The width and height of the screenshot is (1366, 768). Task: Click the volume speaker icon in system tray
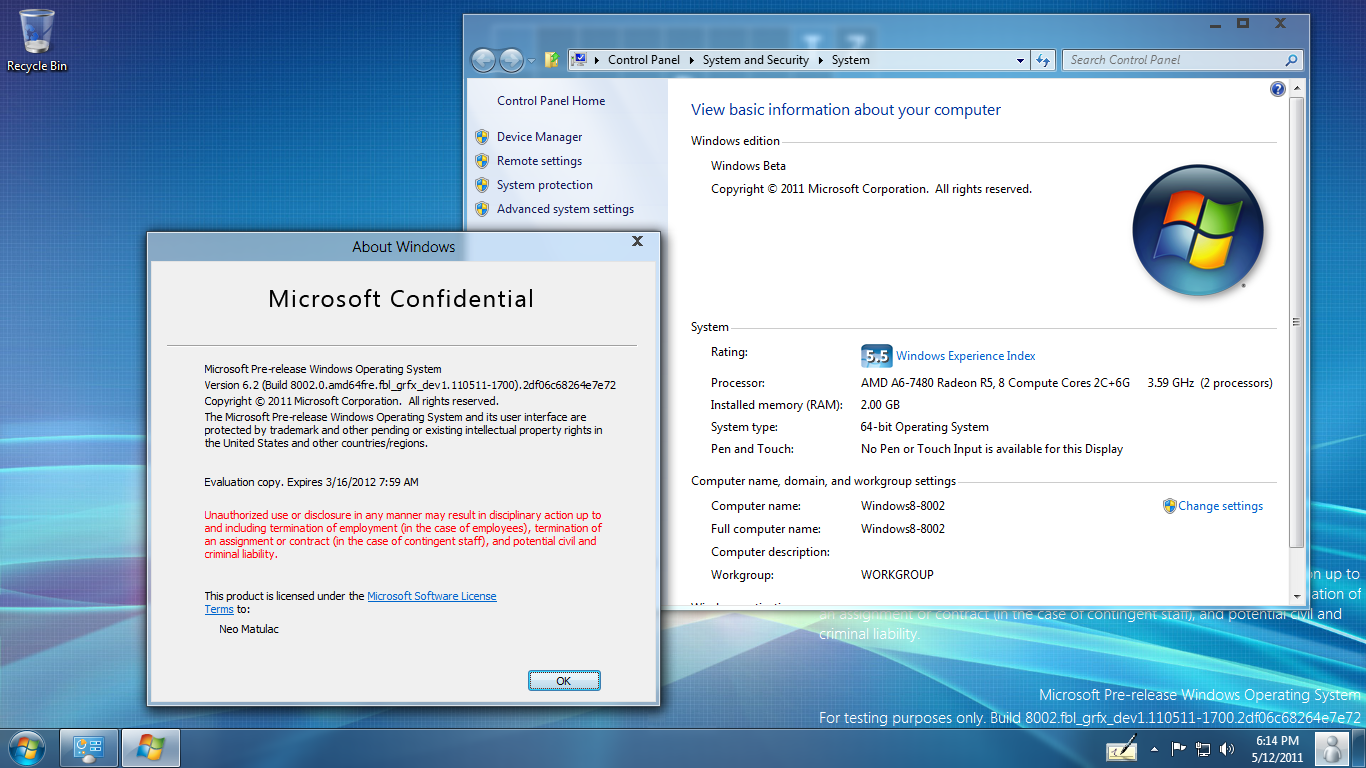(x=1225, y=748)
